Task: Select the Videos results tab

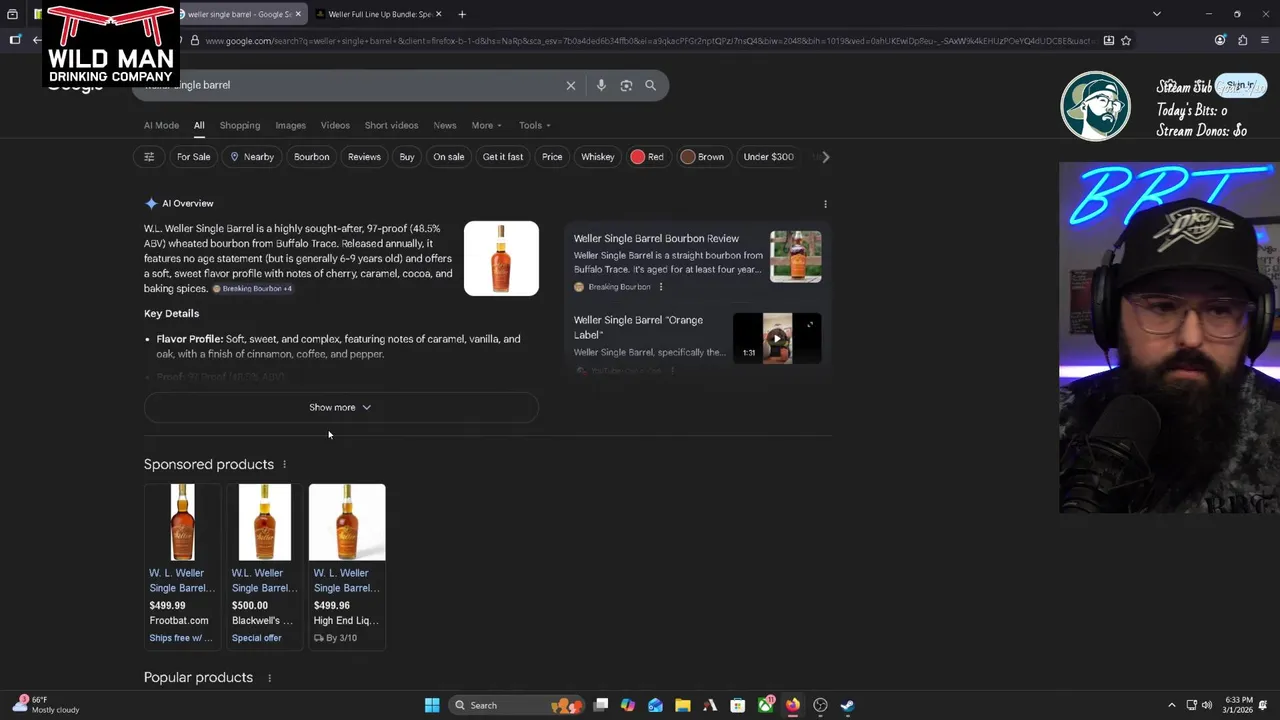Action: (335, 126)
